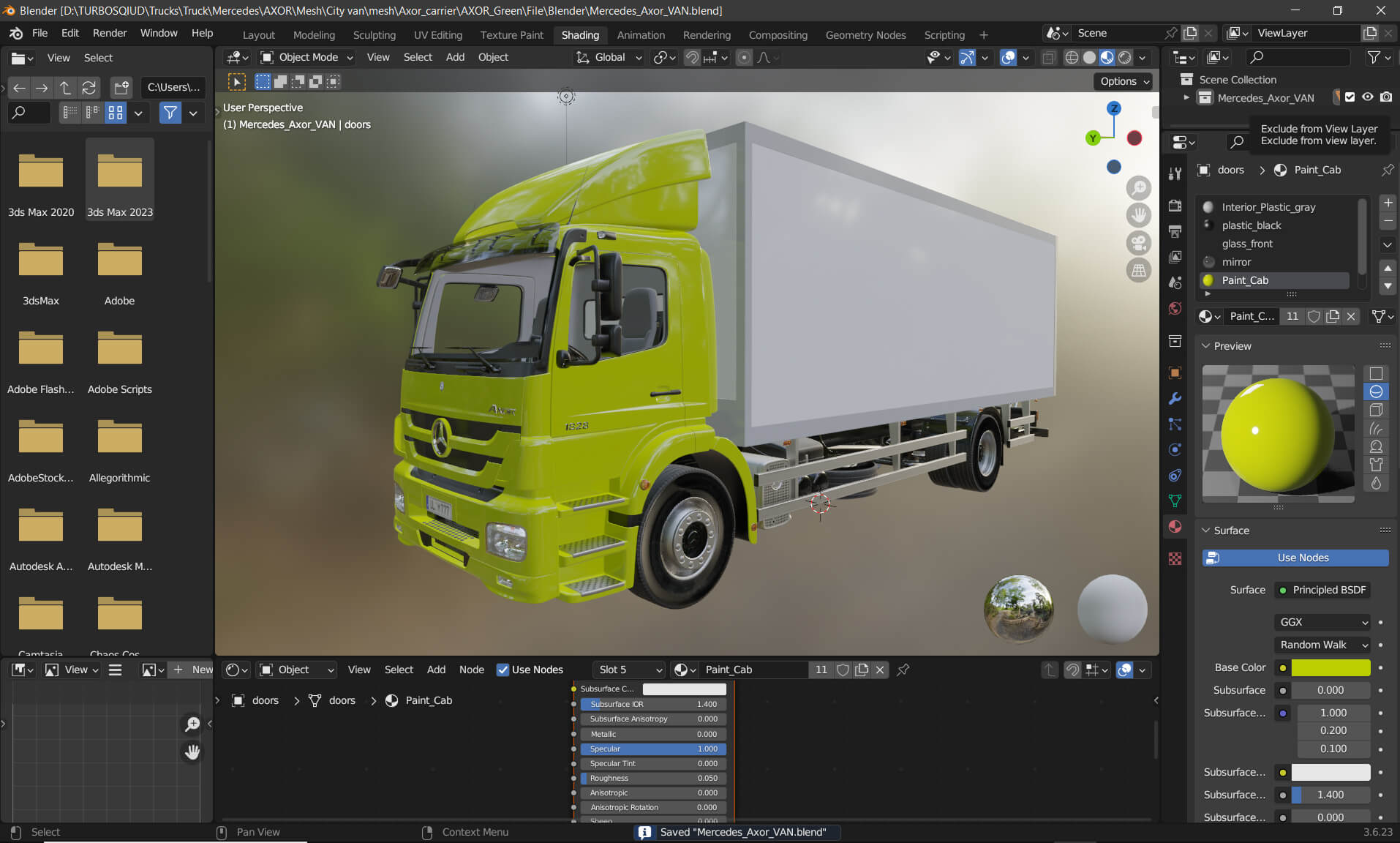The width and height of the screenshot is (1400, 843).
Task: Click Base Color yellow-green swatch
Action: 1331,667
